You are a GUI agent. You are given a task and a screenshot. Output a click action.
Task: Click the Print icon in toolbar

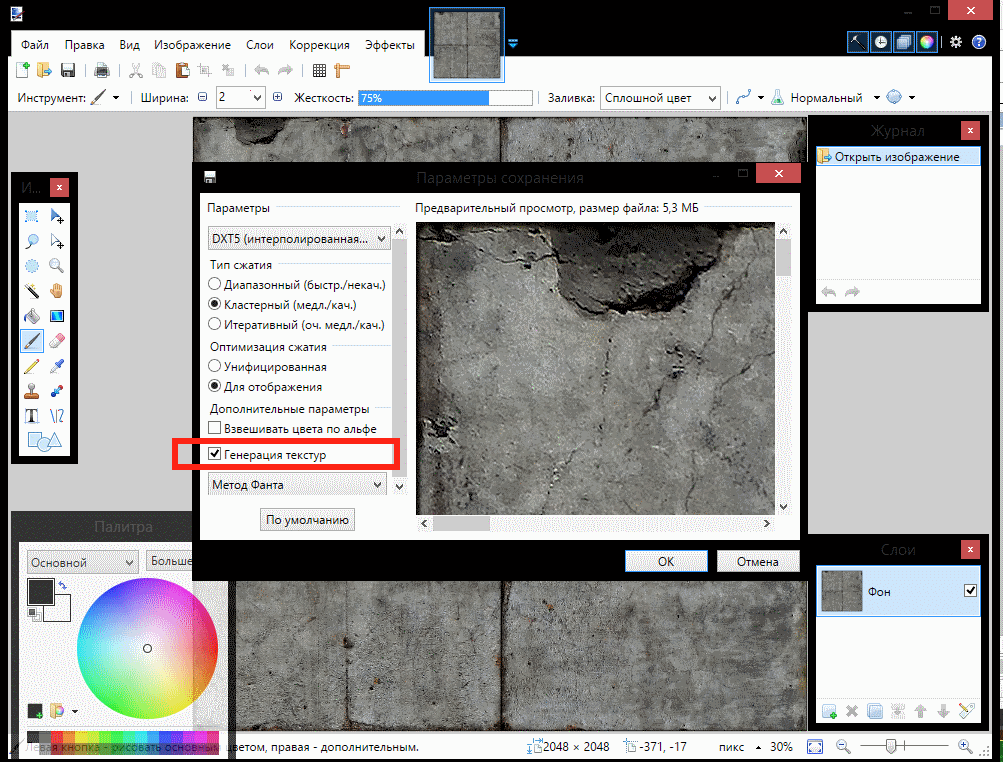[101, 70]
